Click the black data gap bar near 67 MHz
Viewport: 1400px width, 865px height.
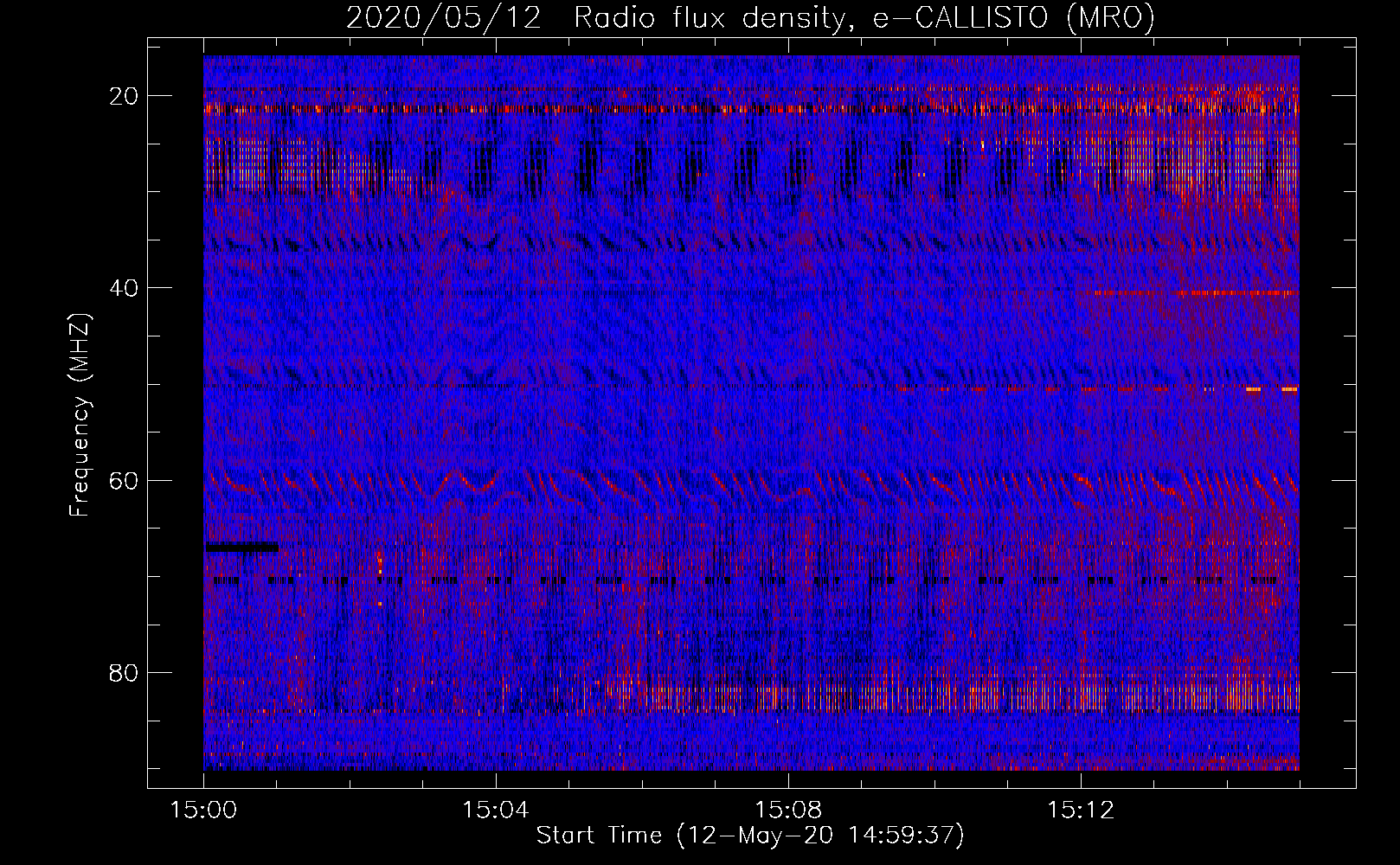[x=242, y=547]
